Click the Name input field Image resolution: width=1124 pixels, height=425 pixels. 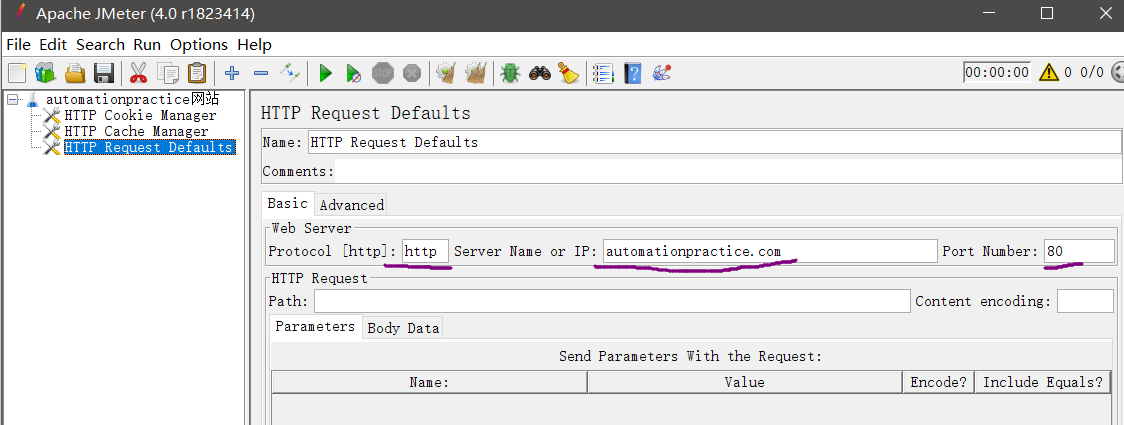714,142
